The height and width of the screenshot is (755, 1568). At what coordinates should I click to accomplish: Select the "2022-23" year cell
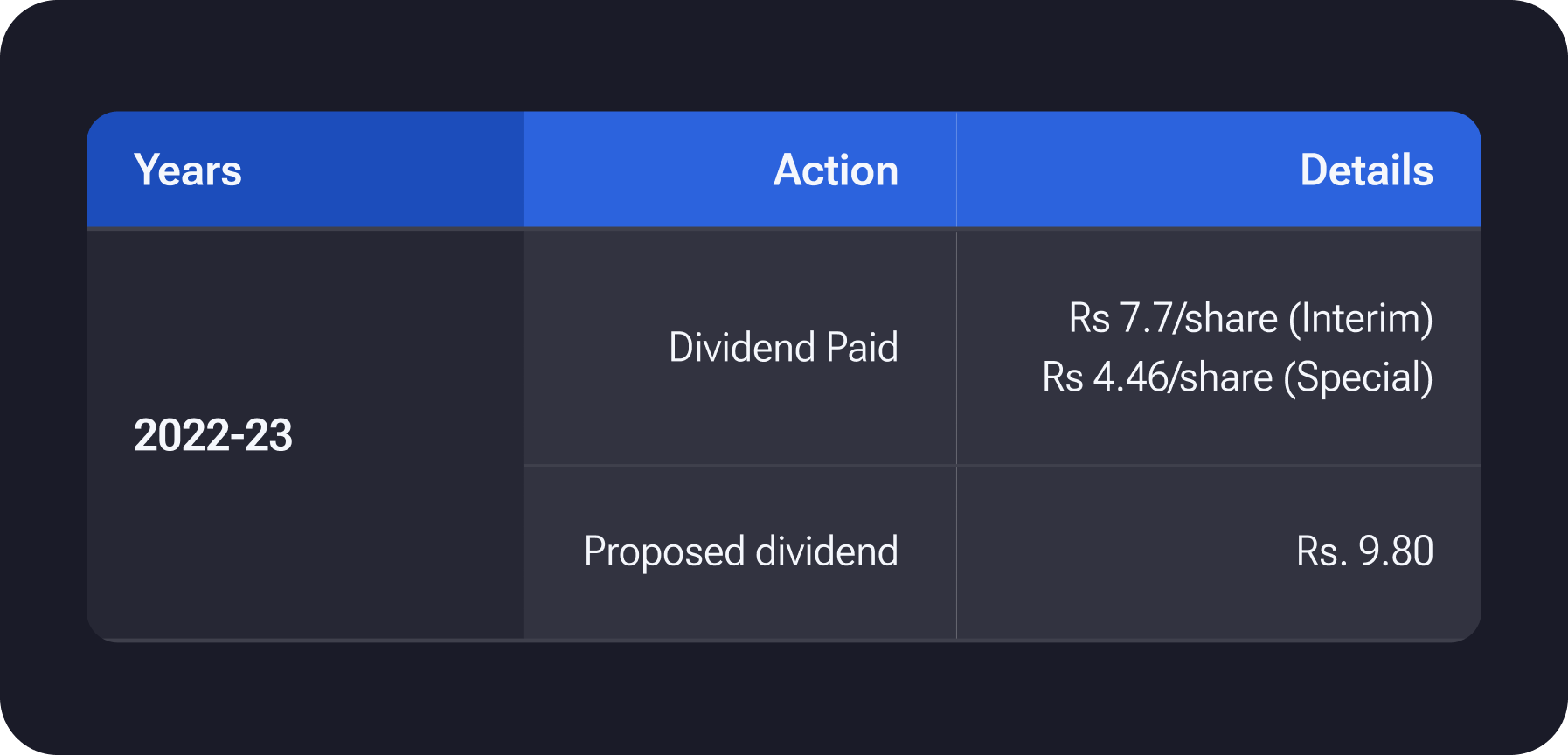(x=213, y=435)
